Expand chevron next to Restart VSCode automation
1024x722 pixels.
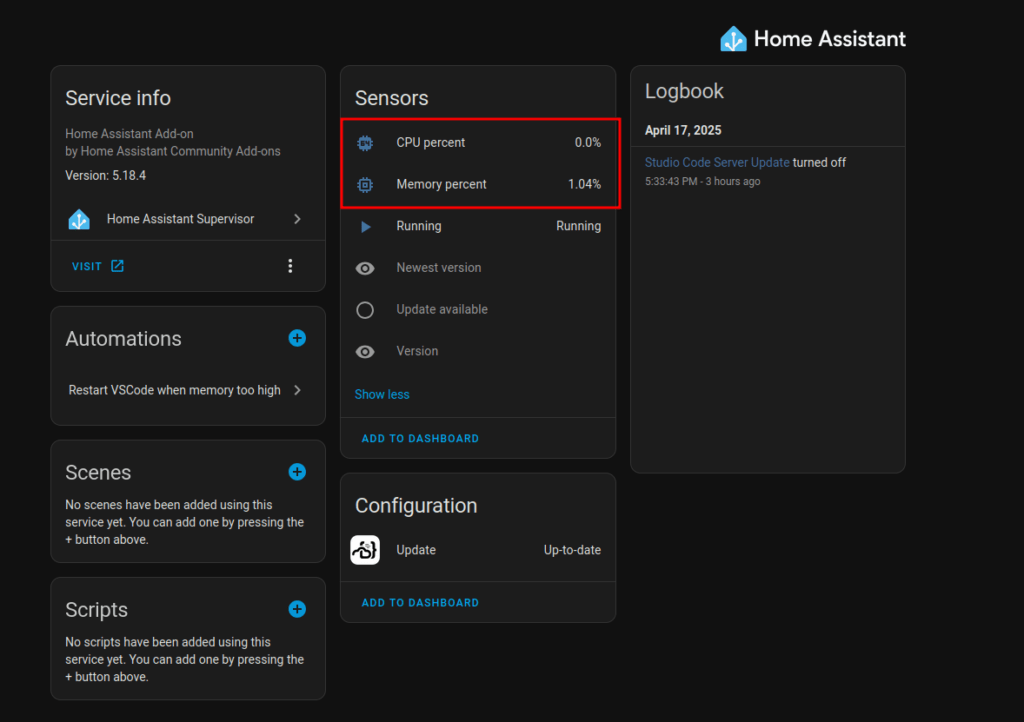click(x=297, y=390)
